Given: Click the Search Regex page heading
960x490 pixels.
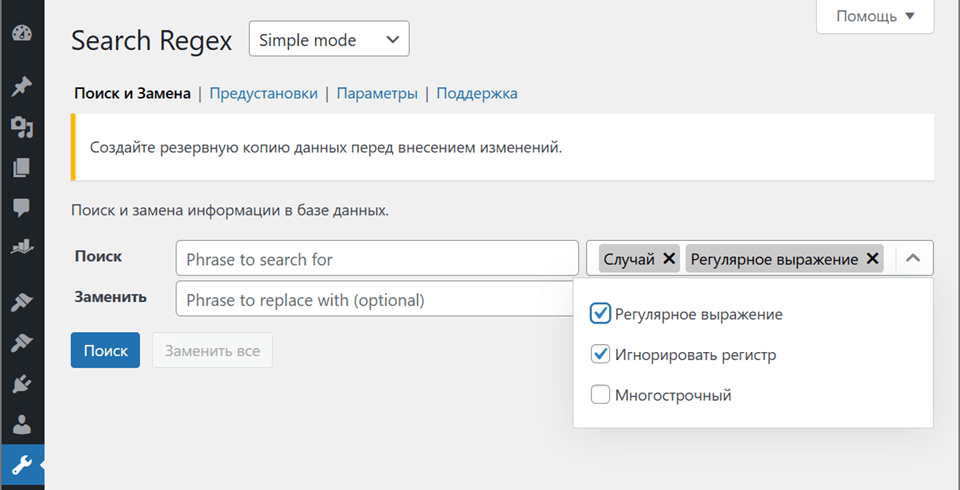Looking at the screenshot, I should coord(152,40).
